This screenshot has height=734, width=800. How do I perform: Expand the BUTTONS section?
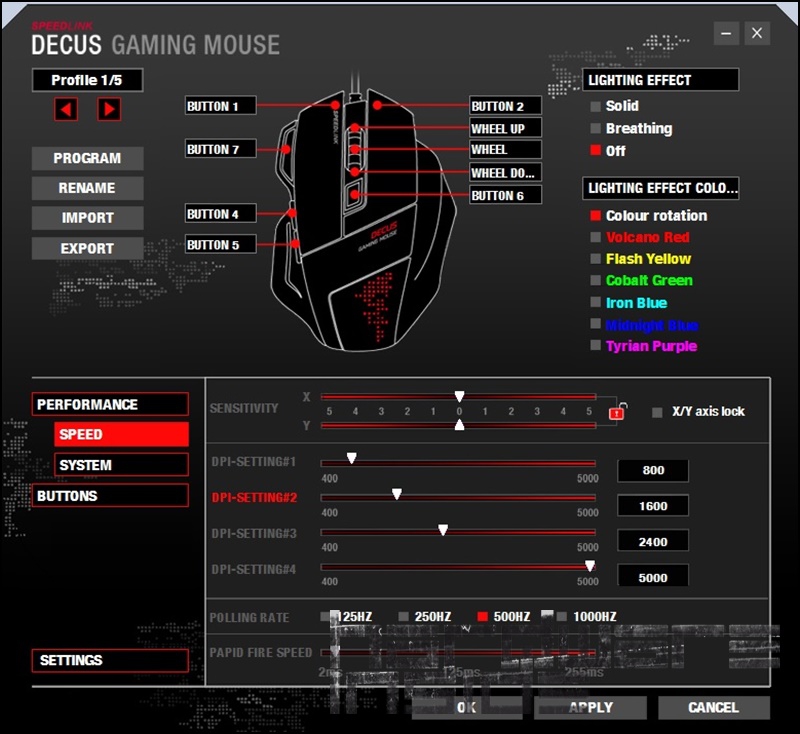[110, 495]
